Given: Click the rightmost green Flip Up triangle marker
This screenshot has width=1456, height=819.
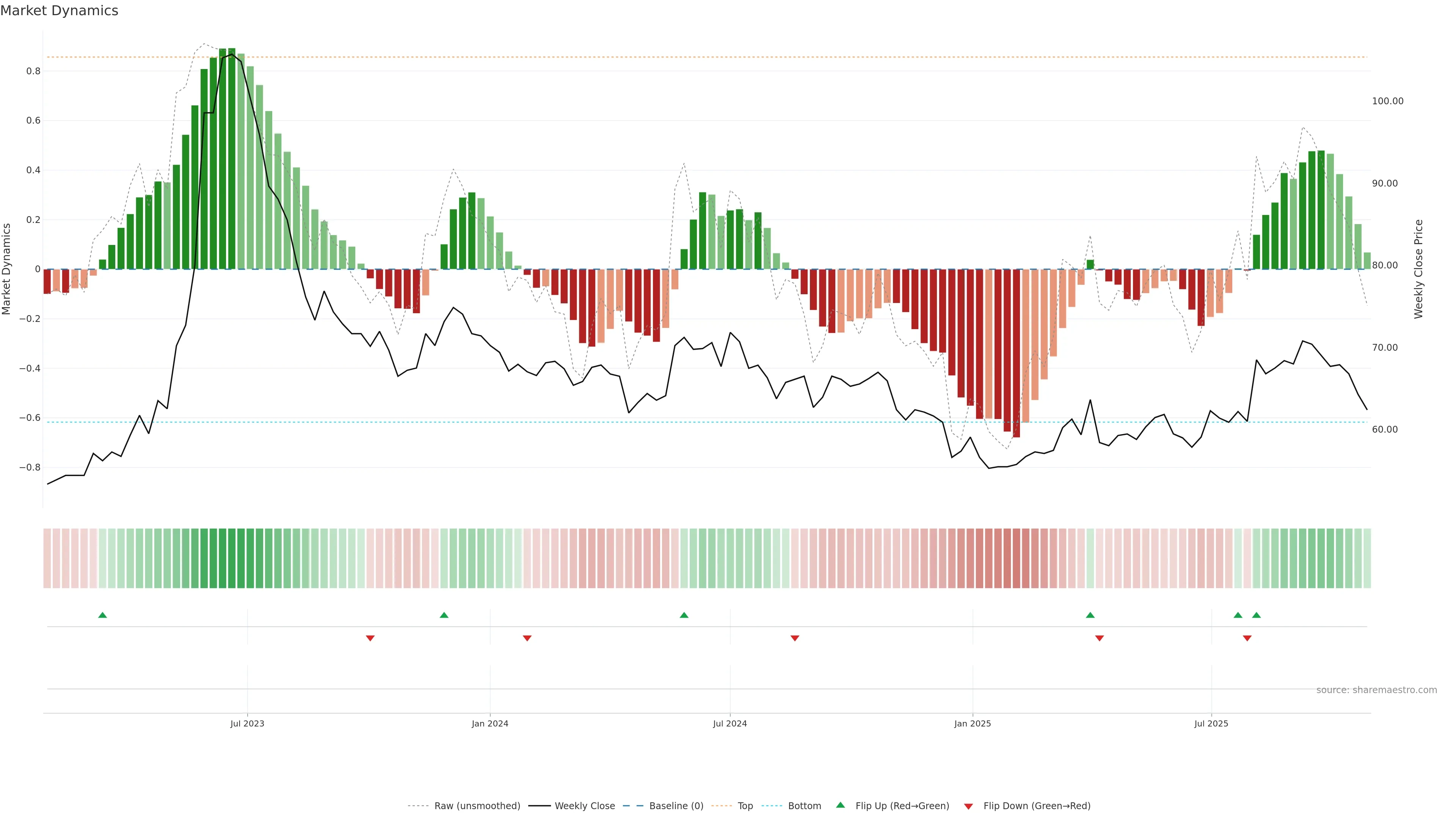Looking at the screenshot, I should [1257, 615].
